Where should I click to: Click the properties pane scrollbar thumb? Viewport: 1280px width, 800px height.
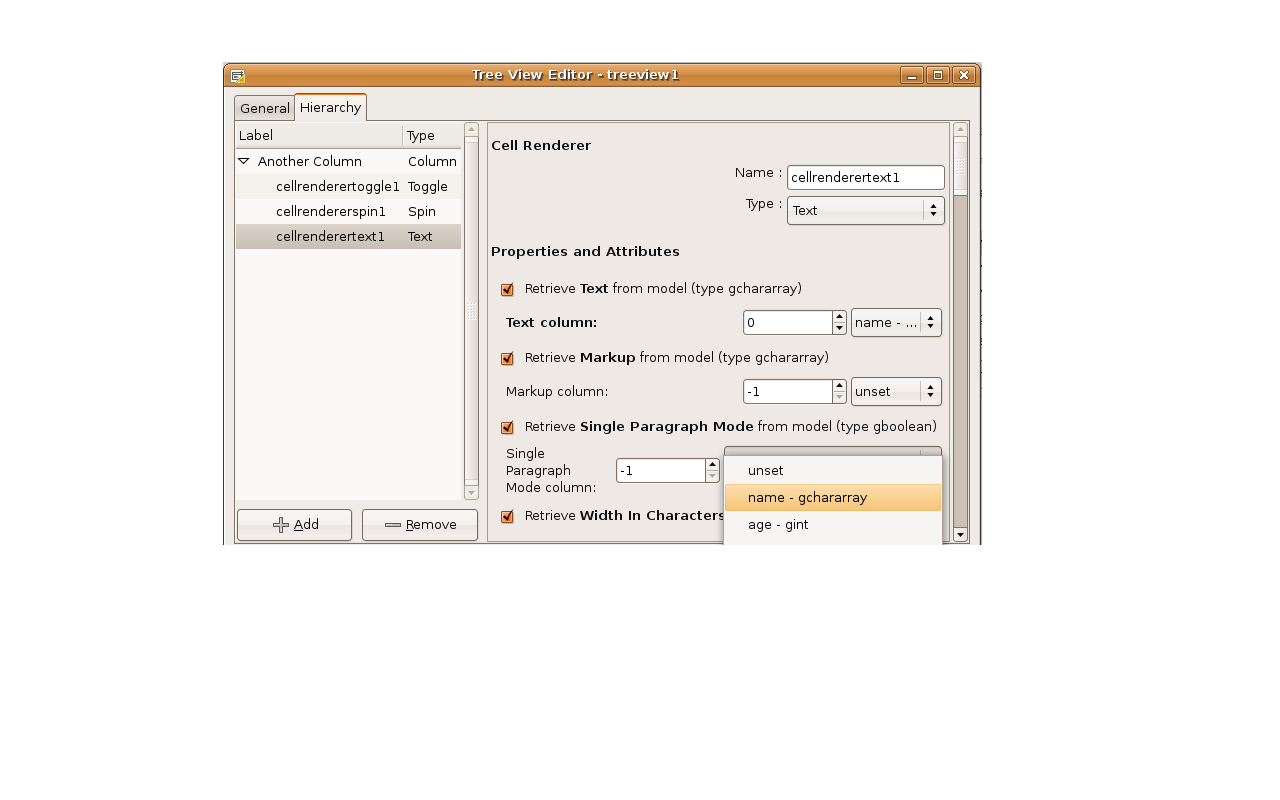click(x=961, y=166)
